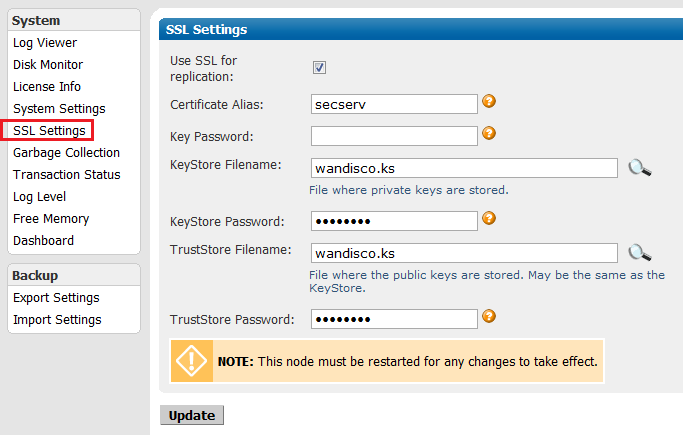The width and height of the screenshot is (683, 435).
Task: Open Log Viewer in System menu
Action: coord(45,43)
